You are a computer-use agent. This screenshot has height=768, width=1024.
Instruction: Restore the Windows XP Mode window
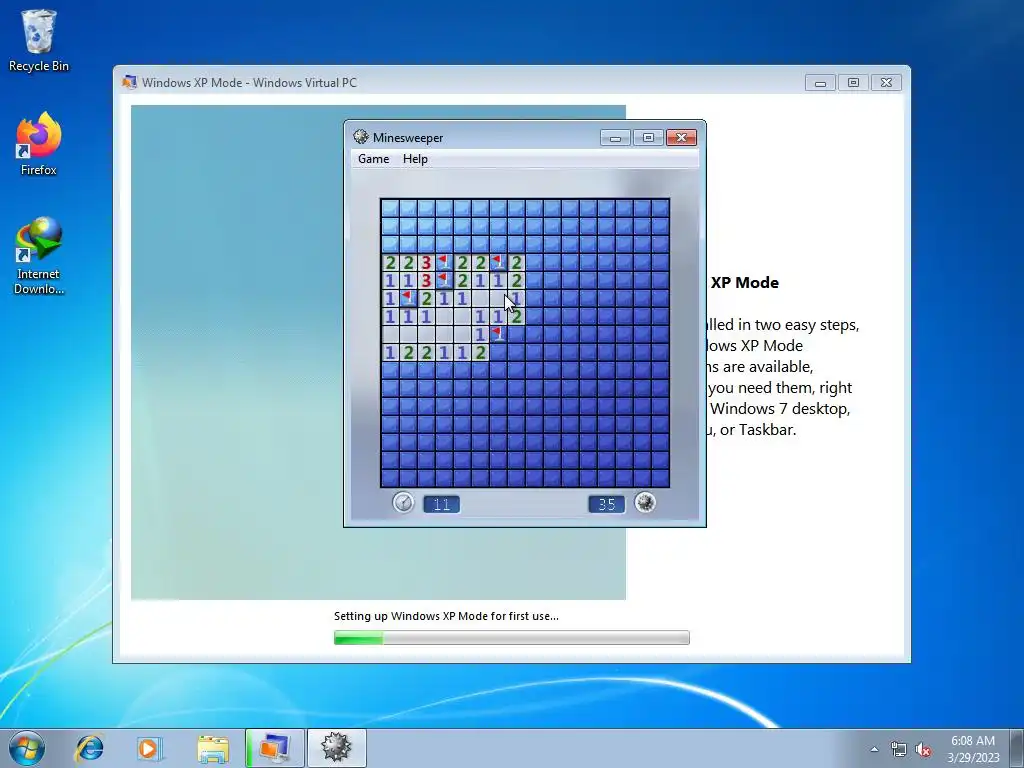[x=853, y=83]
